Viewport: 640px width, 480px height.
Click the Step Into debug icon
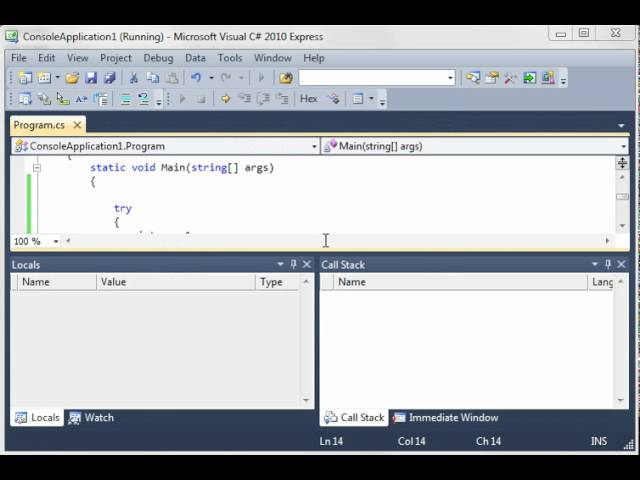click(244, 99)
